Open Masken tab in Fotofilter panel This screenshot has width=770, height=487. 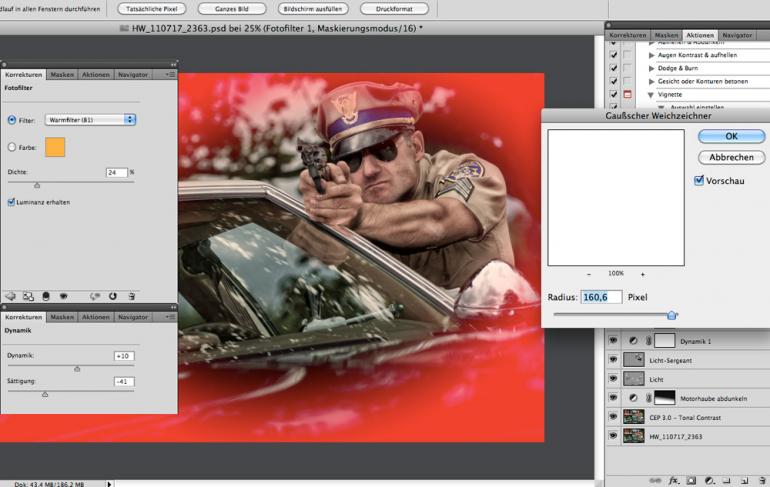[x=62, y=74]
